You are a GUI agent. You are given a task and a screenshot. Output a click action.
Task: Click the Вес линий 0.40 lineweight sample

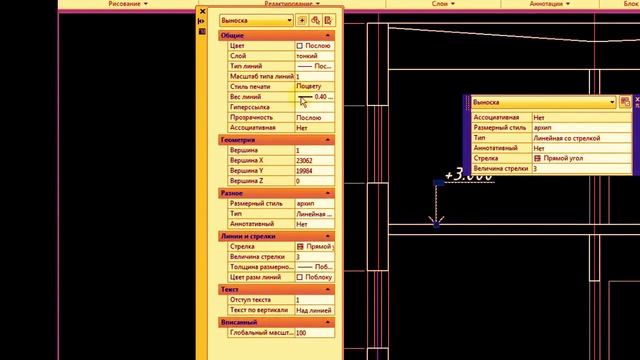point(305,97)
